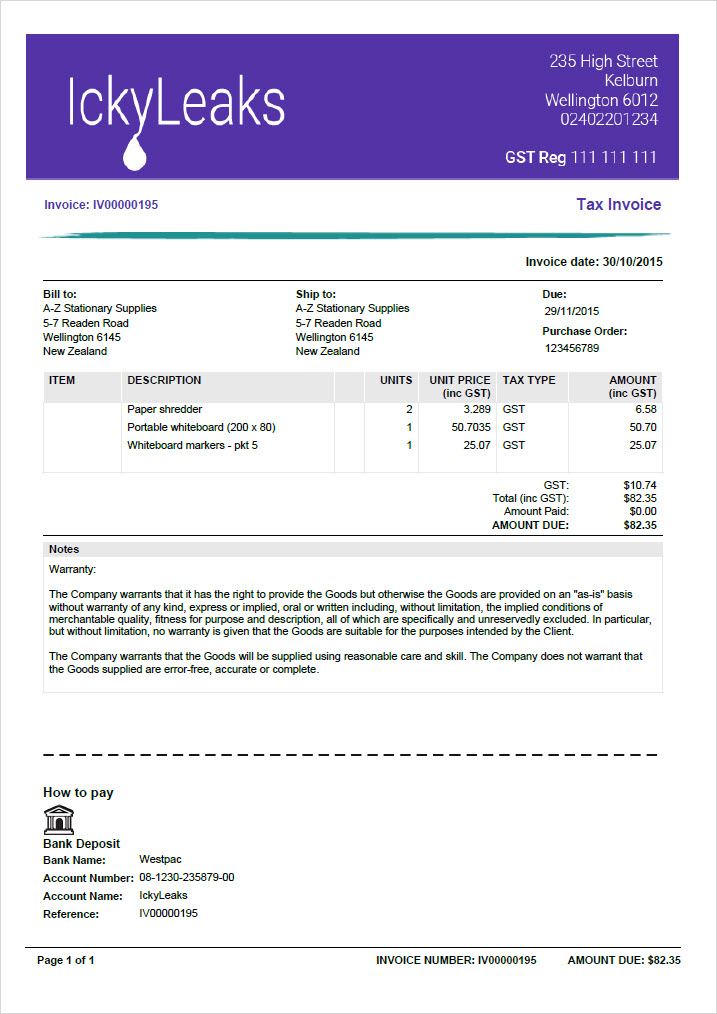The width and height of the screenshot is (717, 1014).
Task: Select the Whiteboard markers - pkt 5 row
Action: (353, 446)
